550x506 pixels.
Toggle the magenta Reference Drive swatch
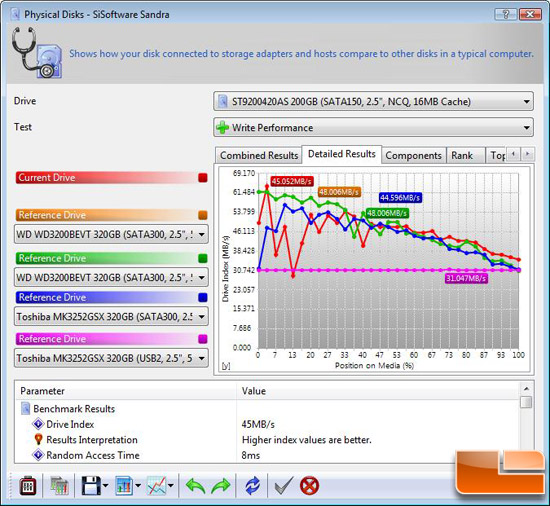(203, 339)
